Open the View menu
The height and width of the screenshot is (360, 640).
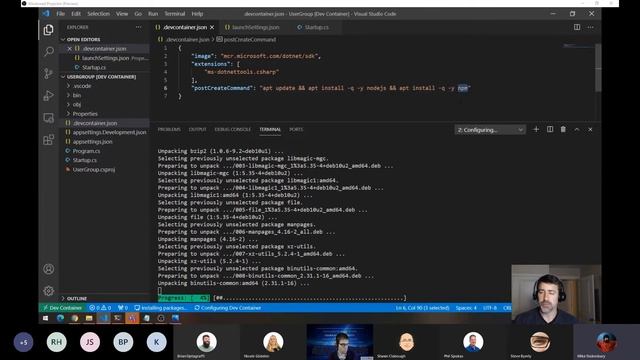point(122,14)
